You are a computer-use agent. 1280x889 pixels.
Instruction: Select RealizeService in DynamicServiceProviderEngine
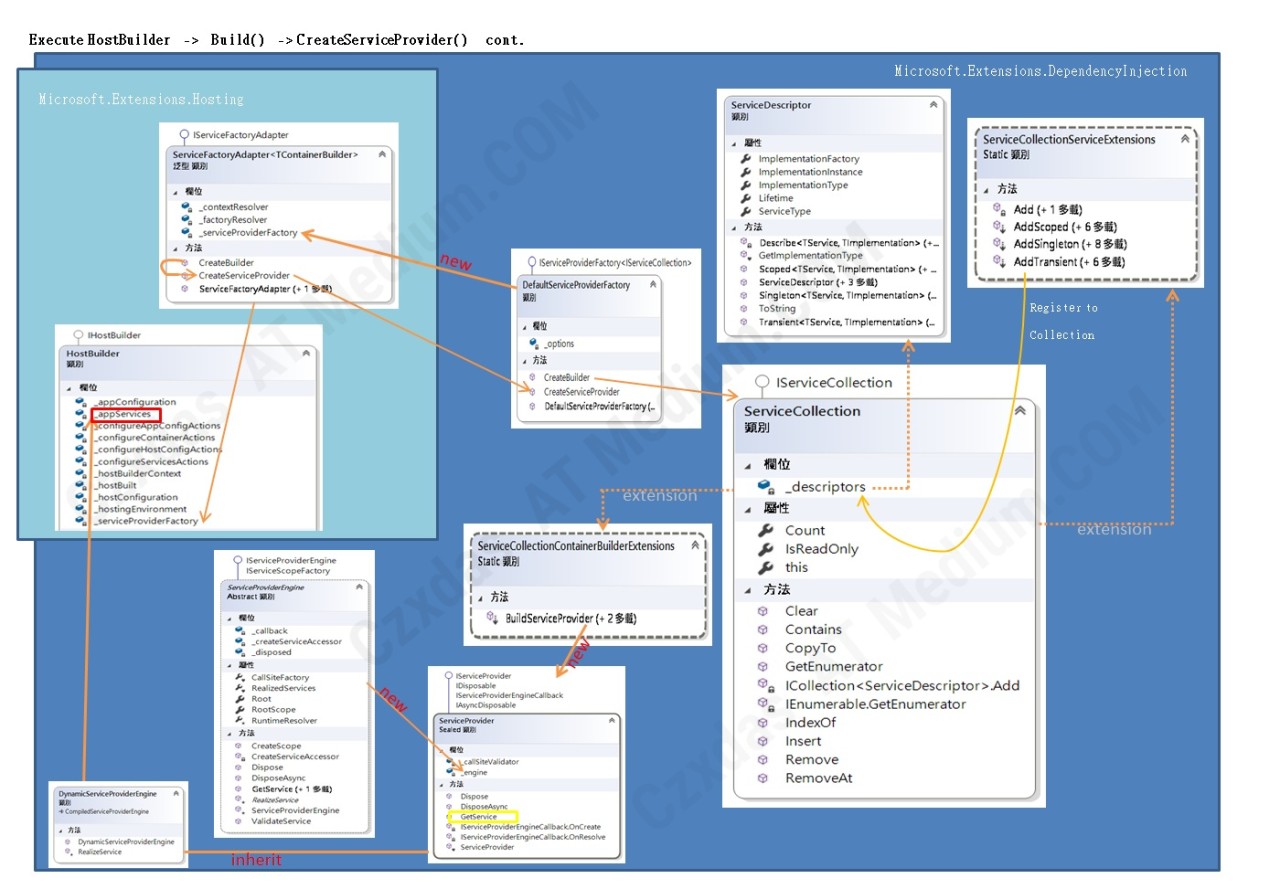pos(100,852)
